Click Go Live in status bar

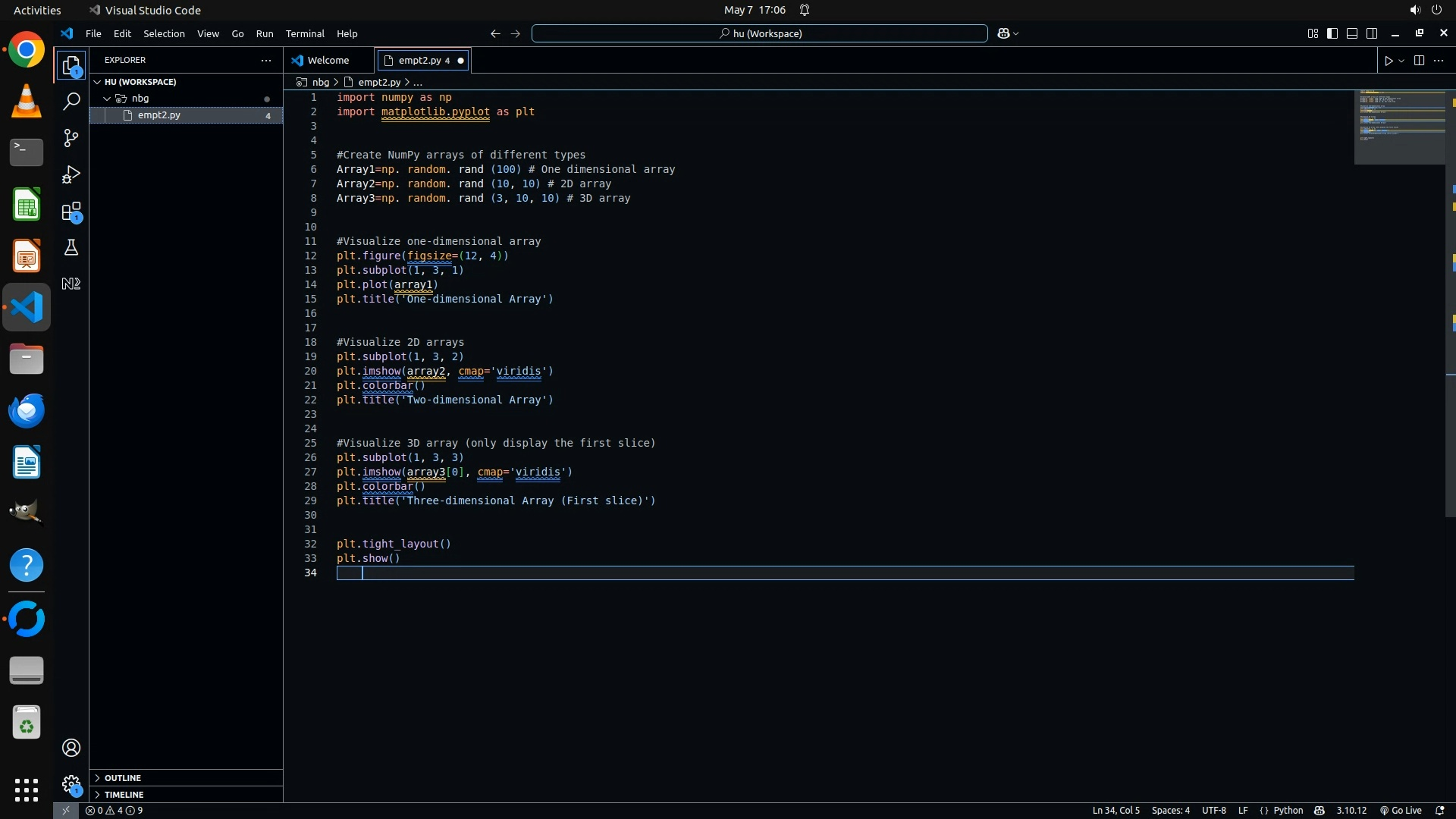pos(1401,811)
